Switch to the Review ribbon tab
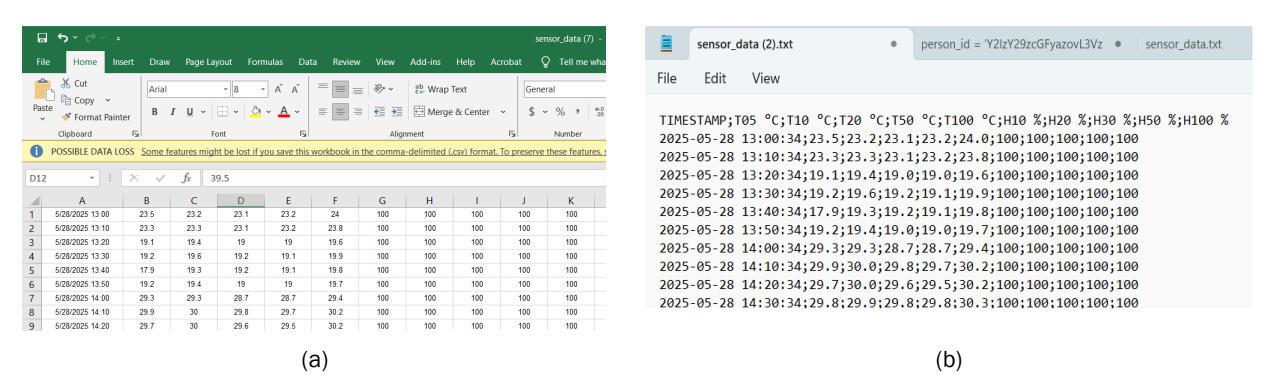This screenshot has width=1283, height=390. [x=346, y=62]
